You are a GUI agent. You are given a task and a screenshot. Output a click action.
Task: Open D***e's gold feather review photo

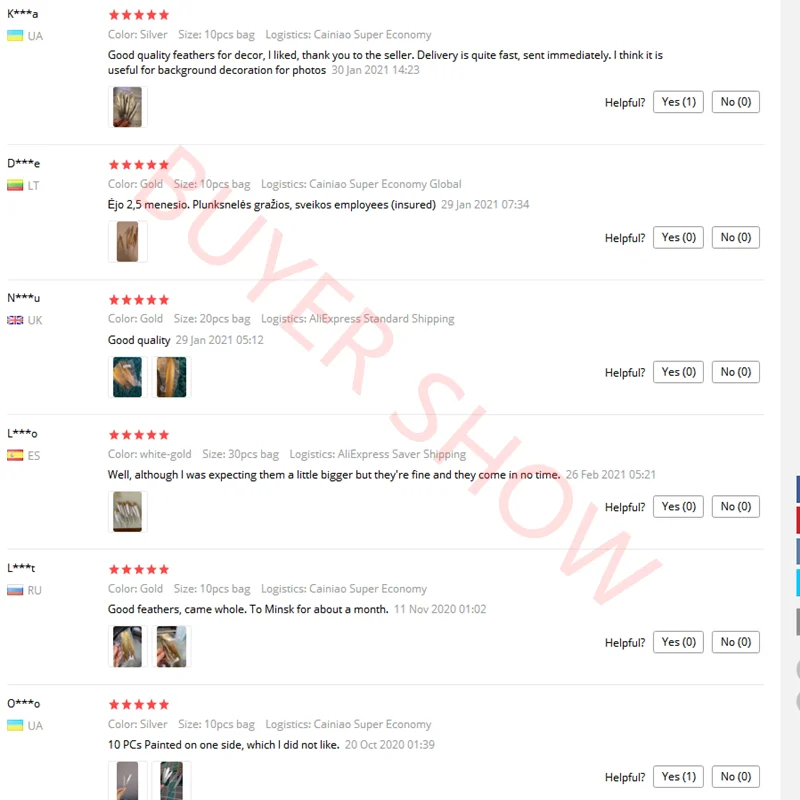(x=128, y=241)
